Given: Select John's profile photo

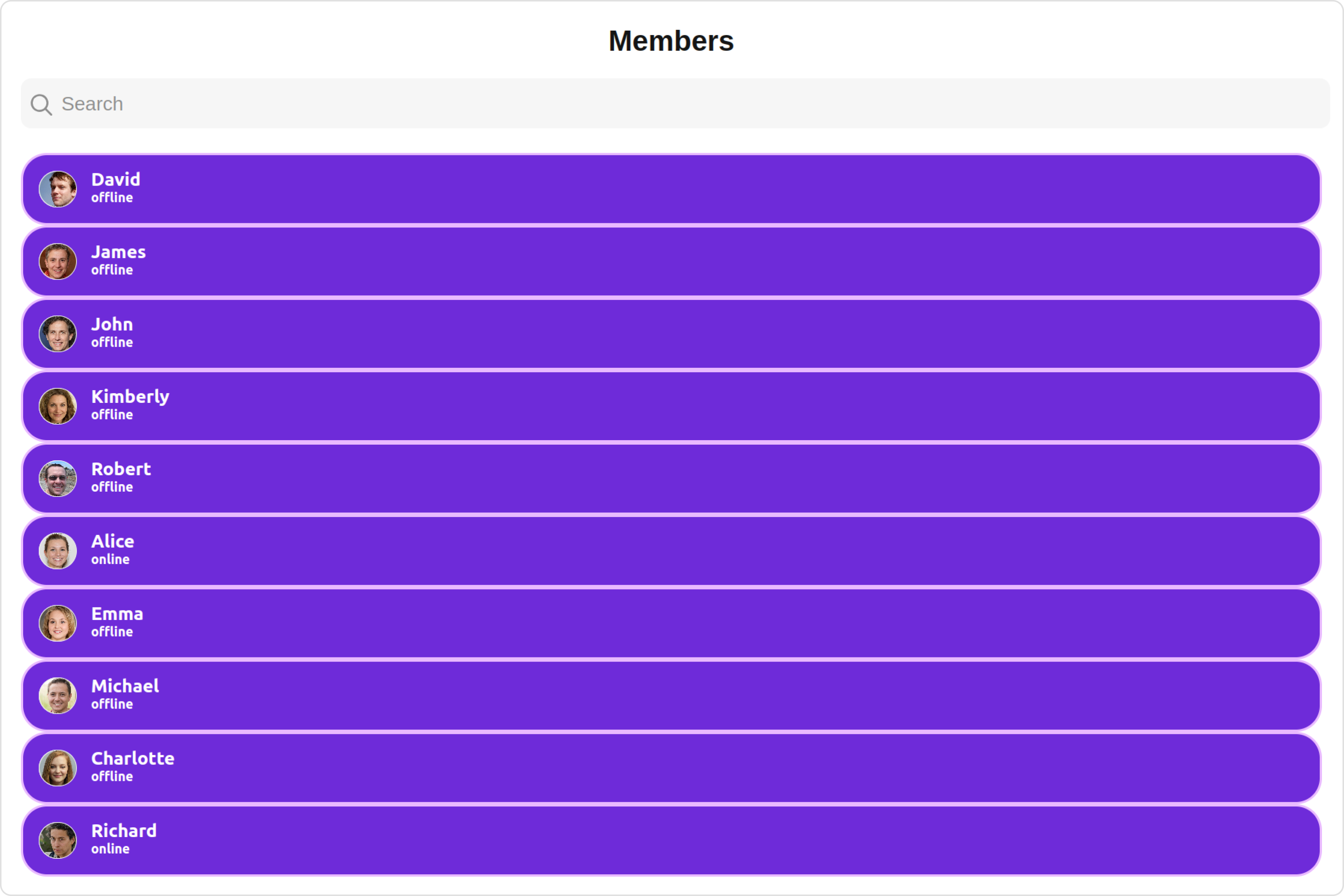Looking at the screenshot, I should [58, 334].
